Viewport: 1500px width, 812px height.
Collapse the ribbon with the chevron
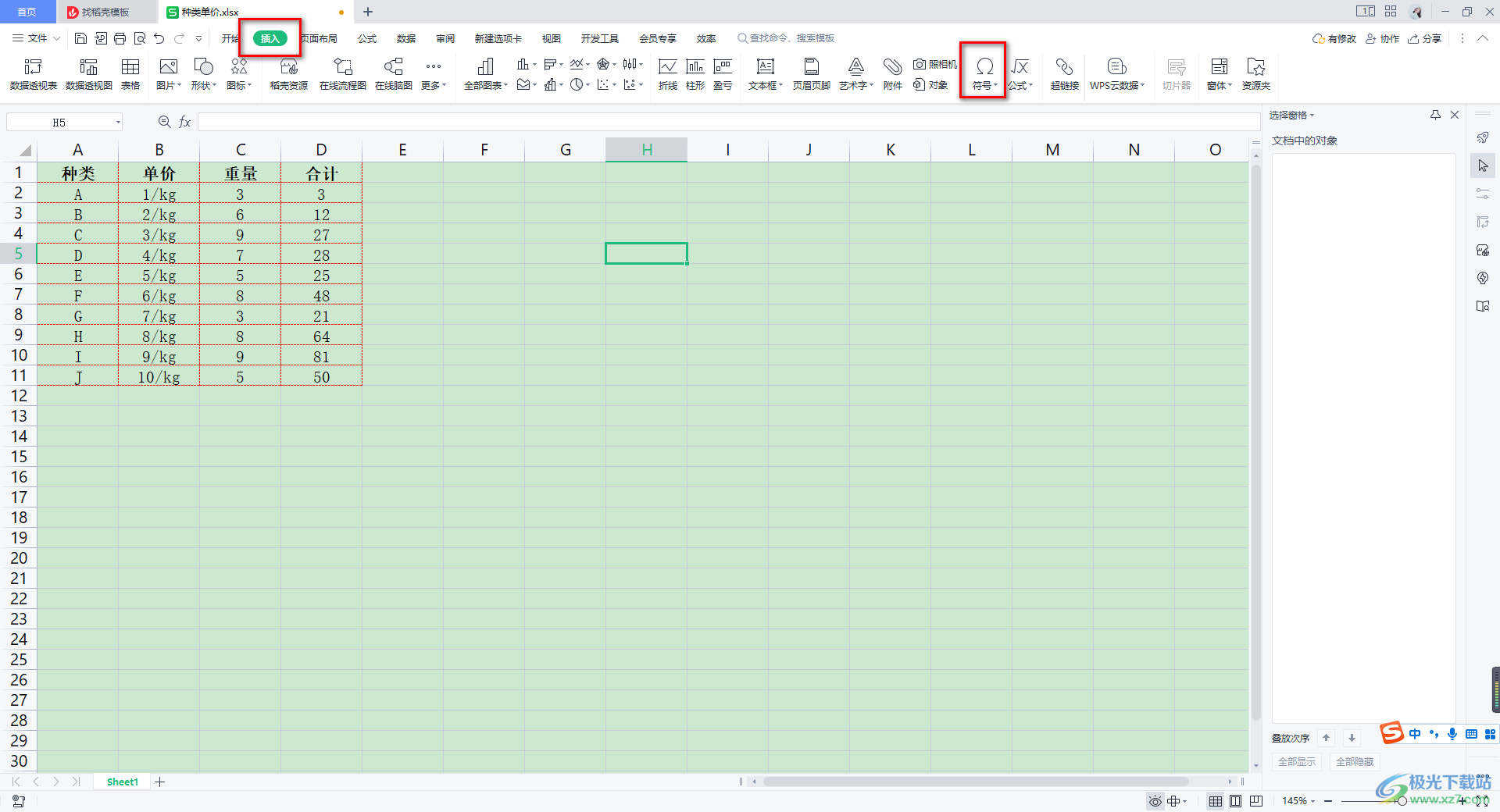(x=1483, y=38)
